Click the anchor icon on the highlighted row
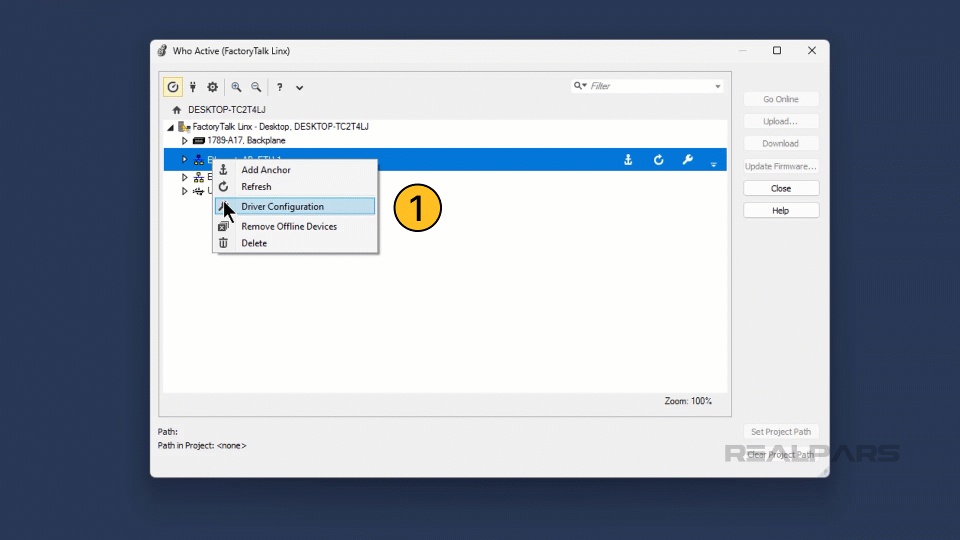This screenshot has width=960, height=540. [x=628, y=160]
